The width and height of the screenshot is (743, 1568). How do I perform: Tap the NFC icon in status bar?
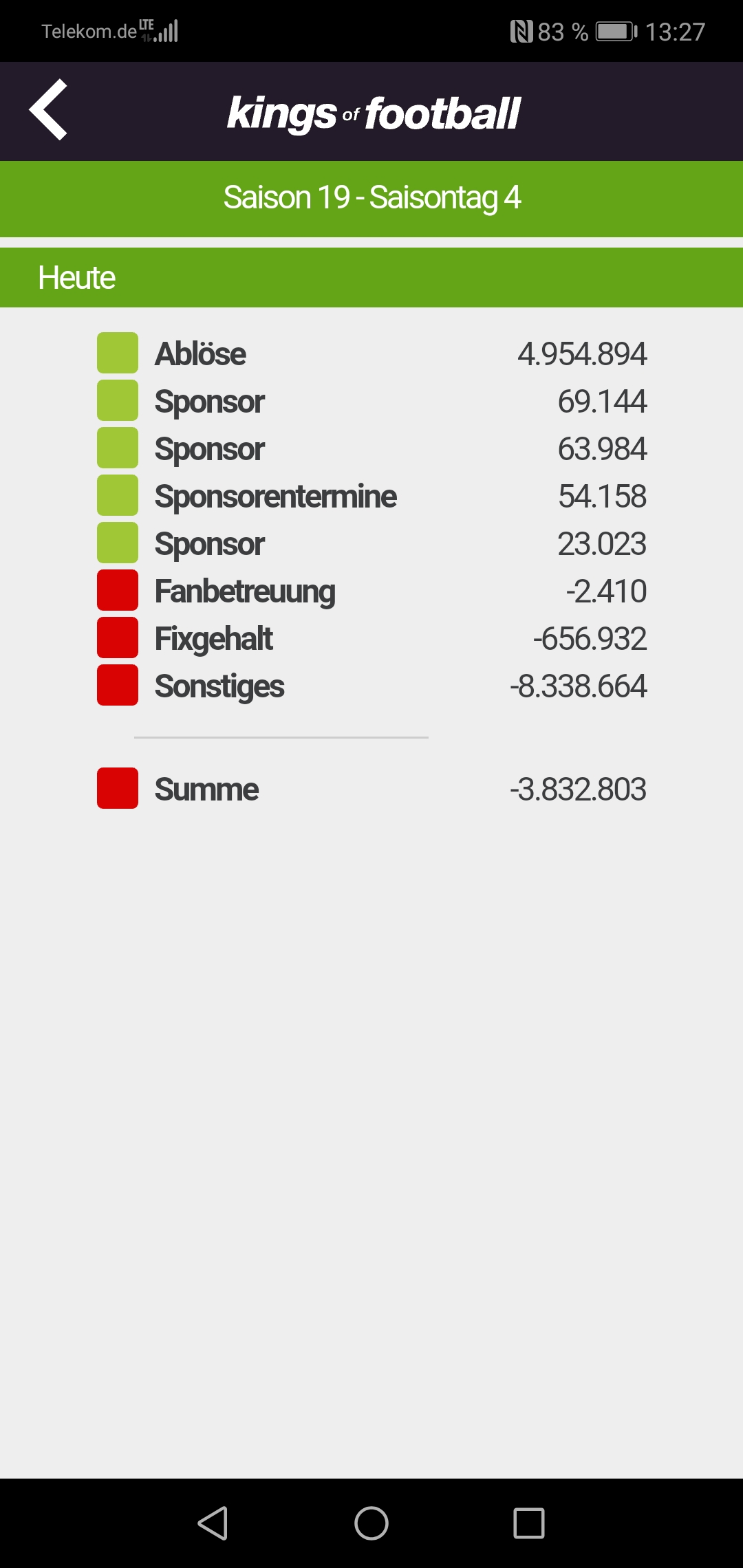521,32
